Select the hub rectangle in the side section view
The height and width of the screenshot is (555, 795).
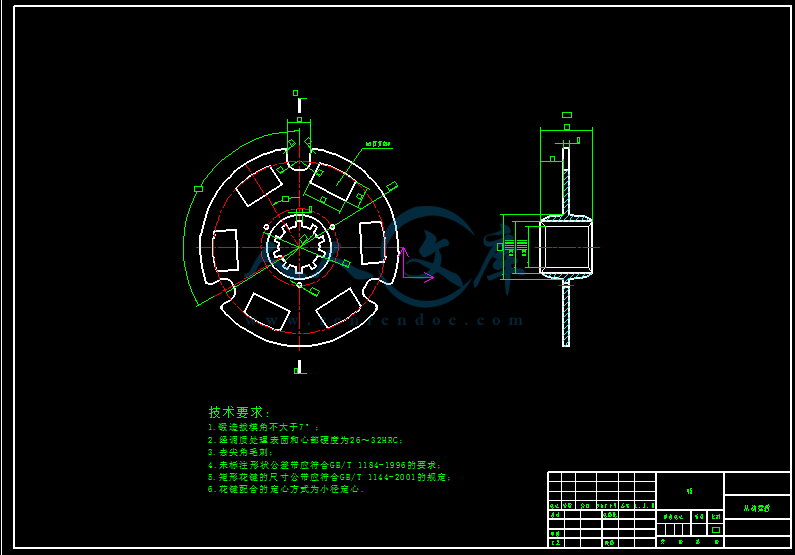pos(566,245)
